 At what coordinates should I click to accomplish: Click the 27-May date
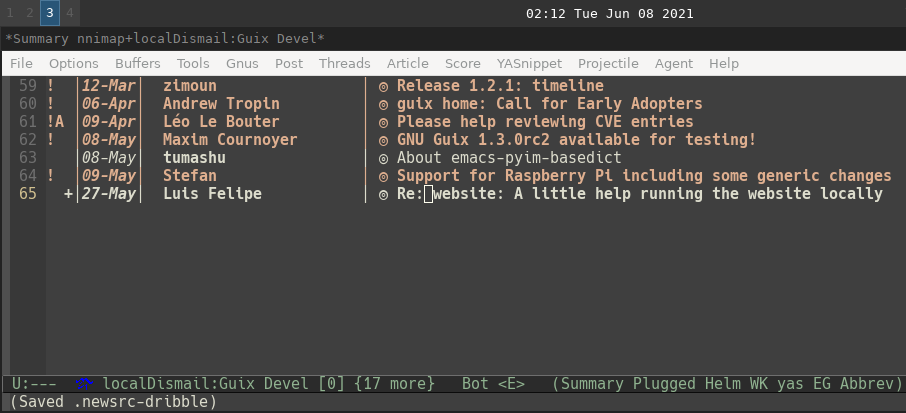pos(109,194)
